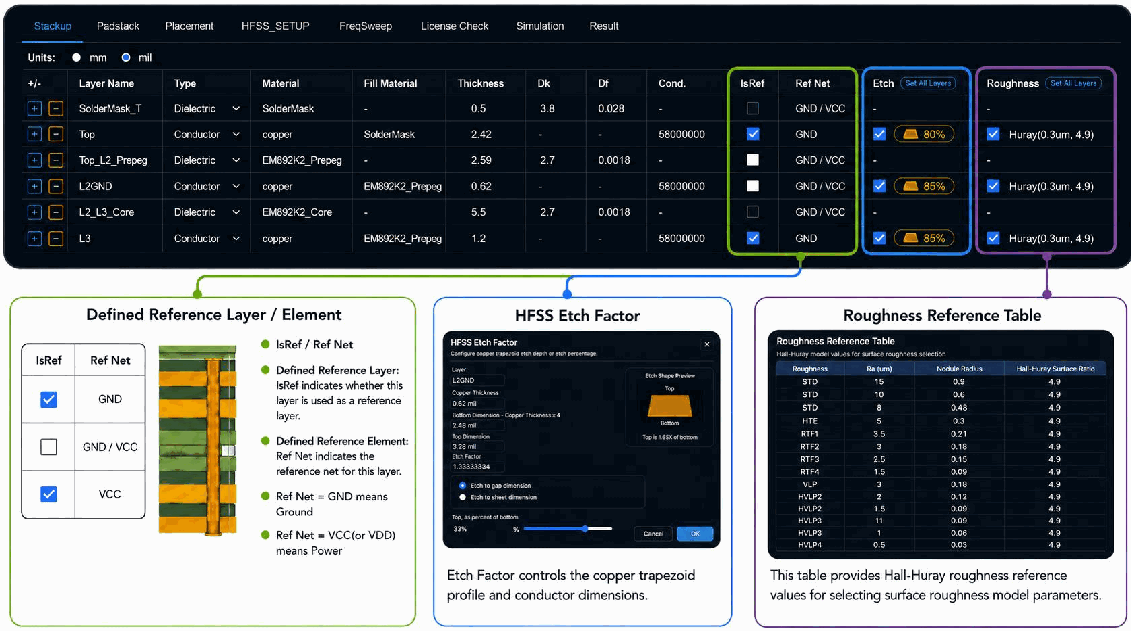Cancel the HFSS Etch Factor dialog
Image resolution: width=1131 pixels, height=631 pixels.
(653, 534)
